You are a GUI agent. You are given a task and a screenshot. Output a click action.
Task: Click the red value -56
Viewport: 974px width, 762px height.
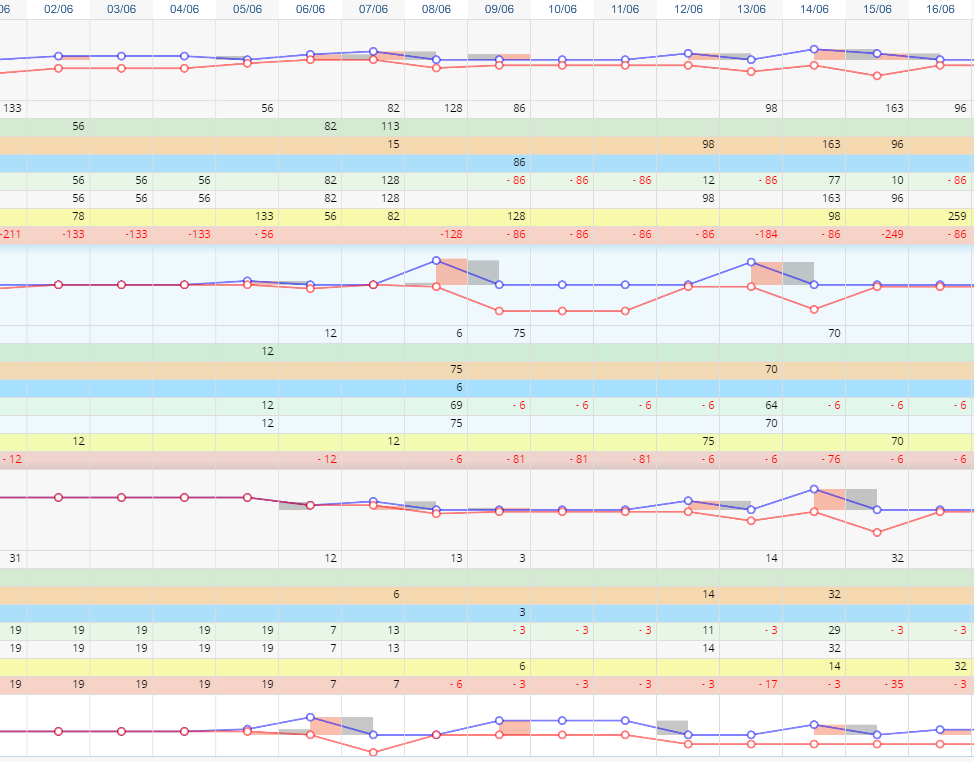pos(263,234)
